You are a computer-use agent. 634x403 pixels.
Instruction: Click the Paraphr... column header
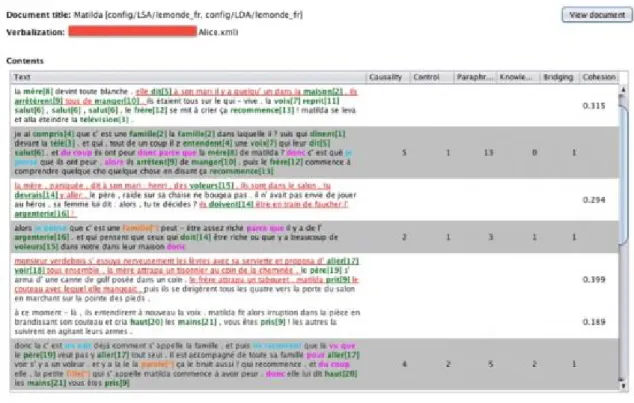(x=475, y=77)
